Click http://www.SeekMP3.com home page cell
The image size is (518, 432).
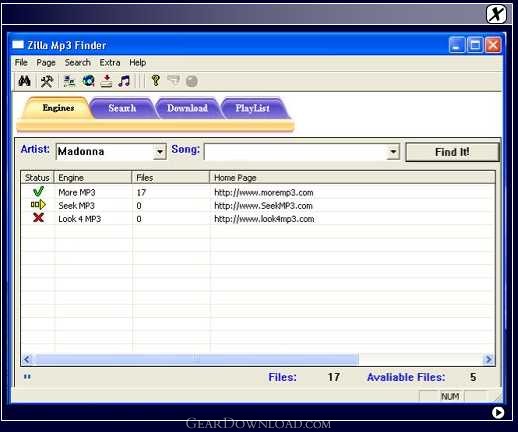[263, 206]
